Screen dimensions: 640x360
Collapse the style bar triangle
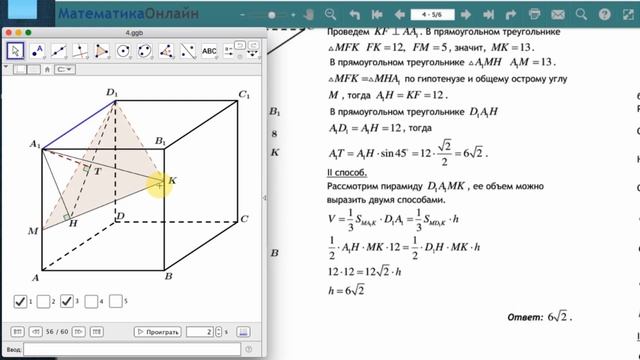(x=6, y=66)
